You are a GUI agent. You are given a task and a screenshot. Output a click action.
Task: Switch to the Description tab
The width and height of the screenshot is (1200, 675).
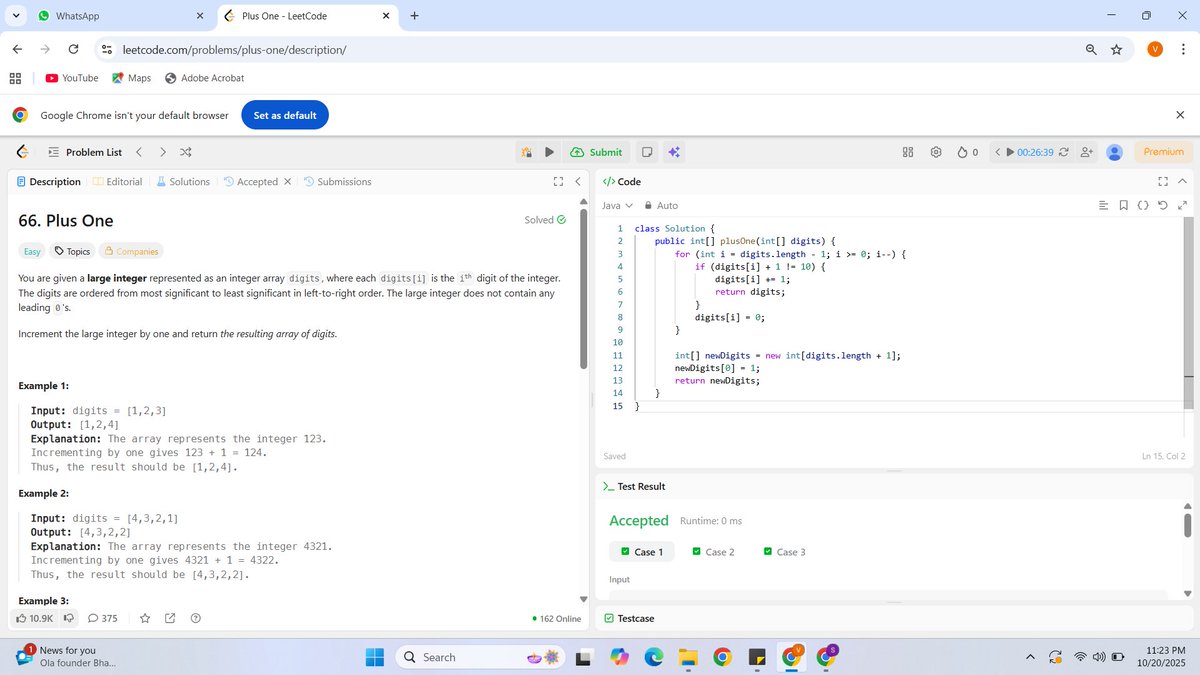(48, 182)
